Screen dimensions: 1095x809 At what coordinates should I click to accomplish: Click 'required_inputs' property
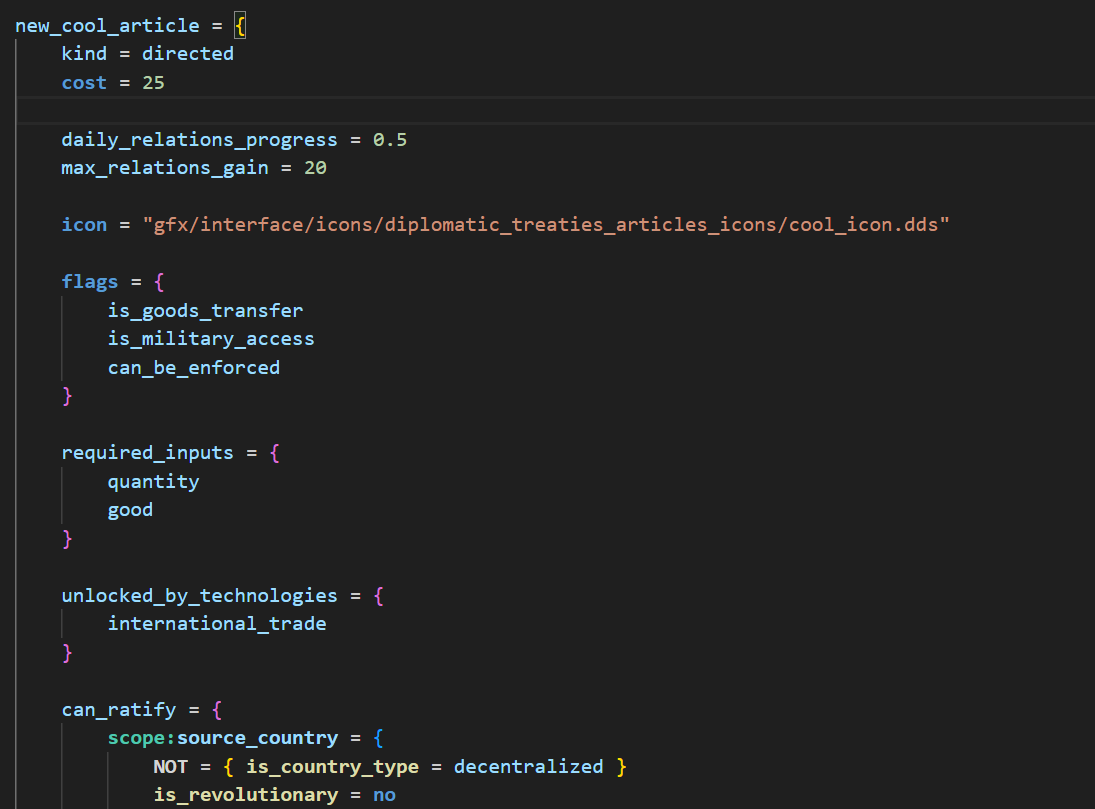(147, 453)
